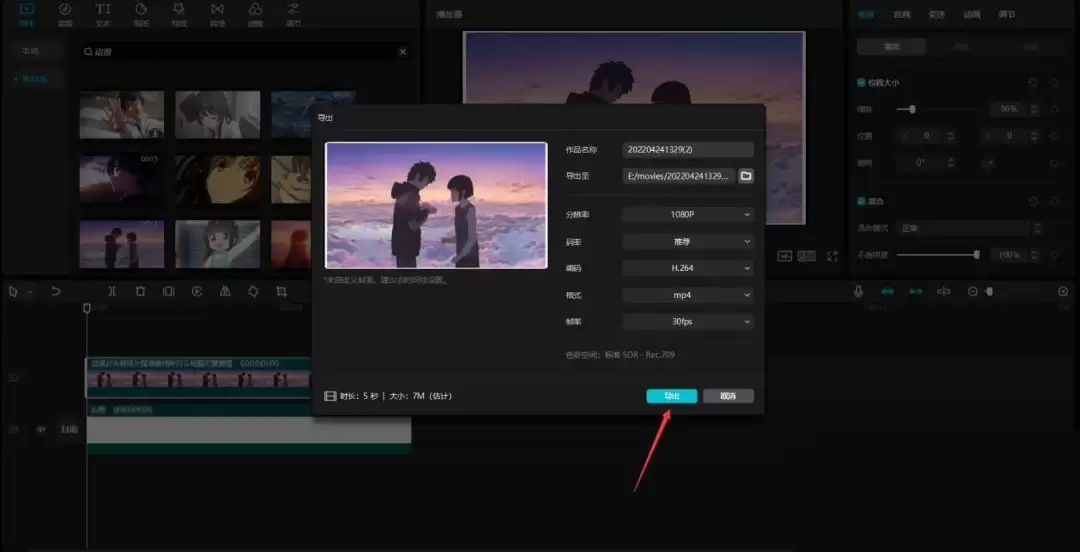Click the timeline zoom slider handle

tap(990, 292)
